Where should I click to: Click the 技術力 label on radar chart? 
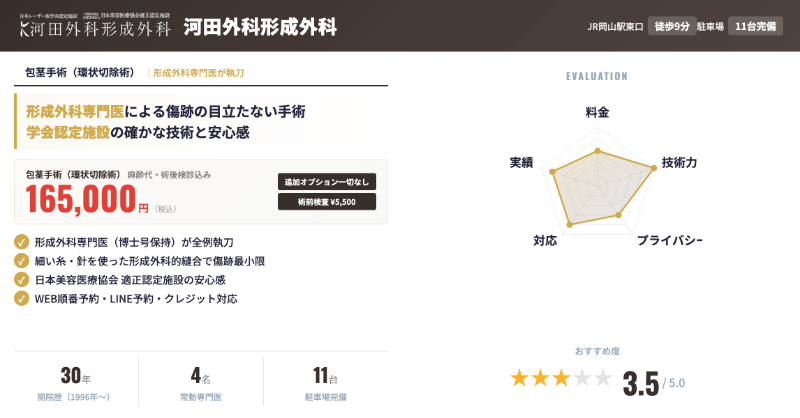click(679, 162)
